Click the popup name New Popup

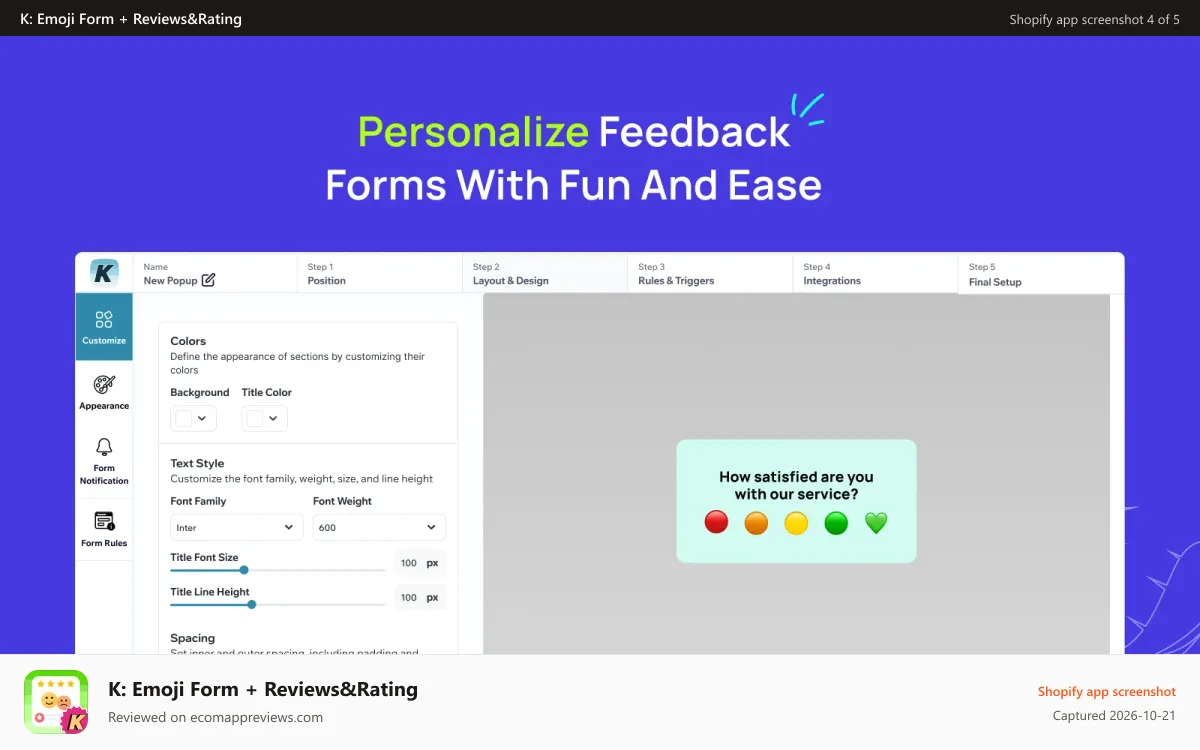(x=170, y=281)
